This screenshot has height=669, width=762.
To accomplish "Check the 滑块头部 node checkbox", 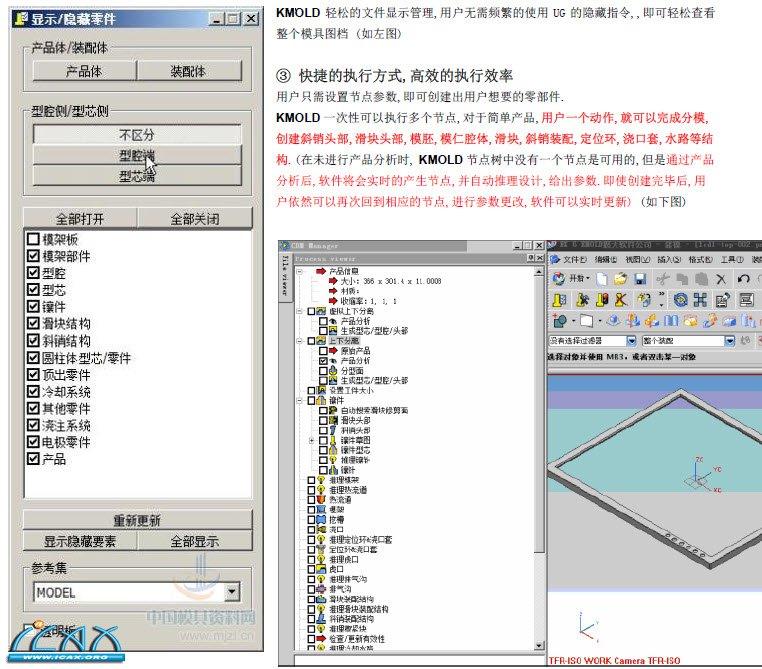I will (323, 420).
